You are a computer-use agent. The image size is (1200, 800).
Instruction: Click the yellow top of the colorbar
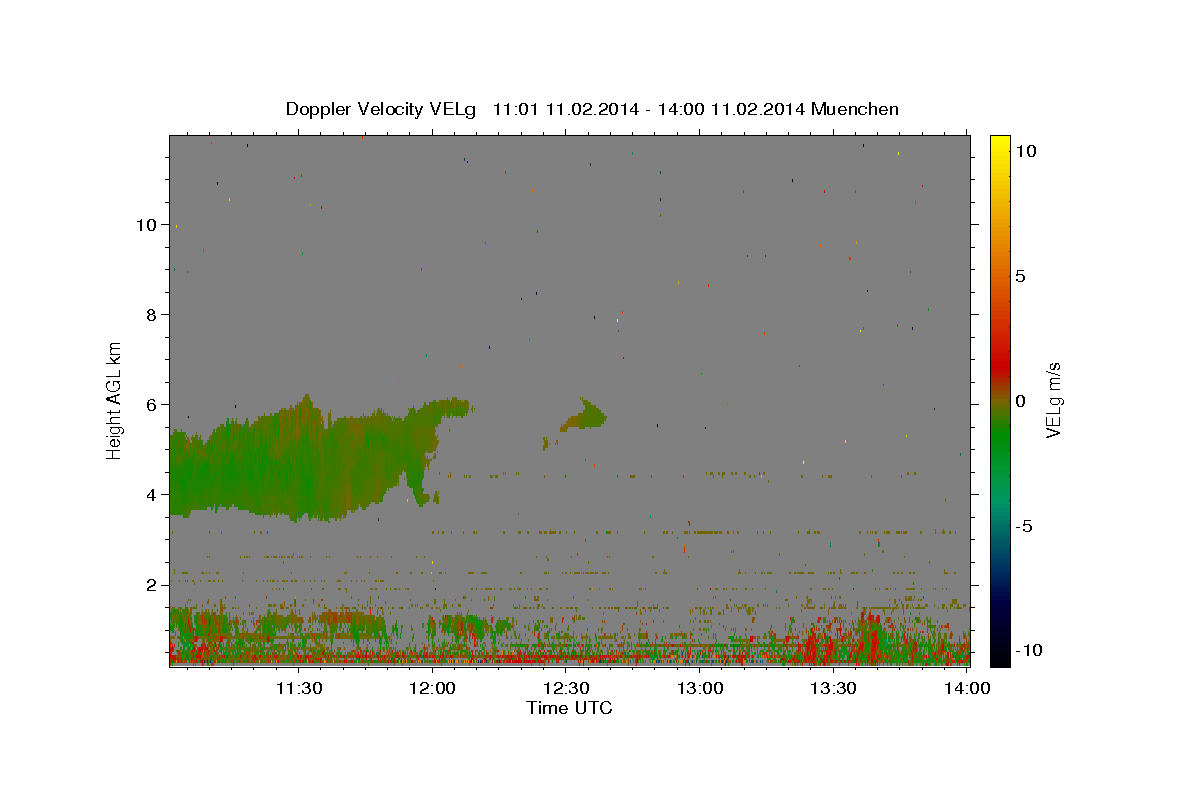(1000, 145)
